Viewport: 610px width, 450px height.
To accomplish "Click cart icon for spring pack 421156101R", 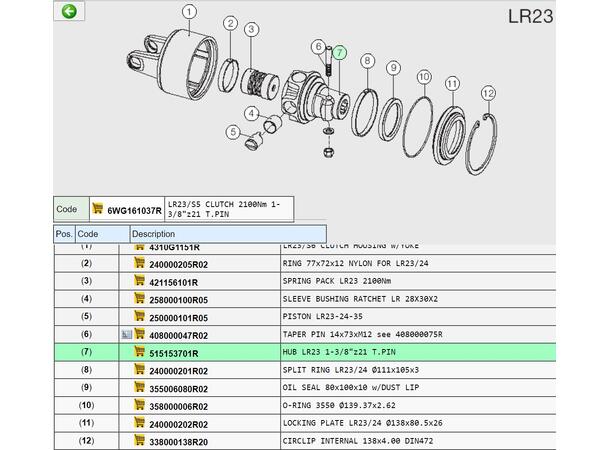I will pos(139,281).
